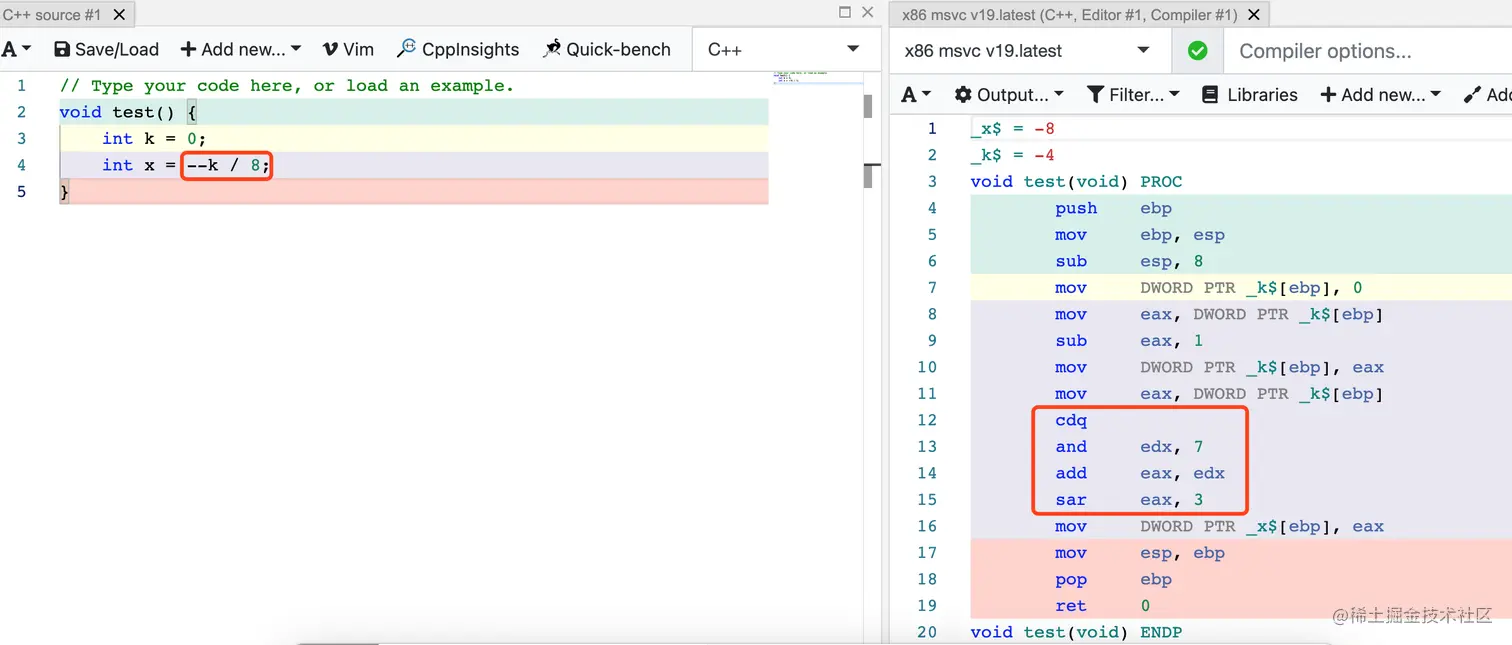Click 'push ebp' assembly line
The width and height of the screenshot is (1512, 645).
tap(1112, 208)
